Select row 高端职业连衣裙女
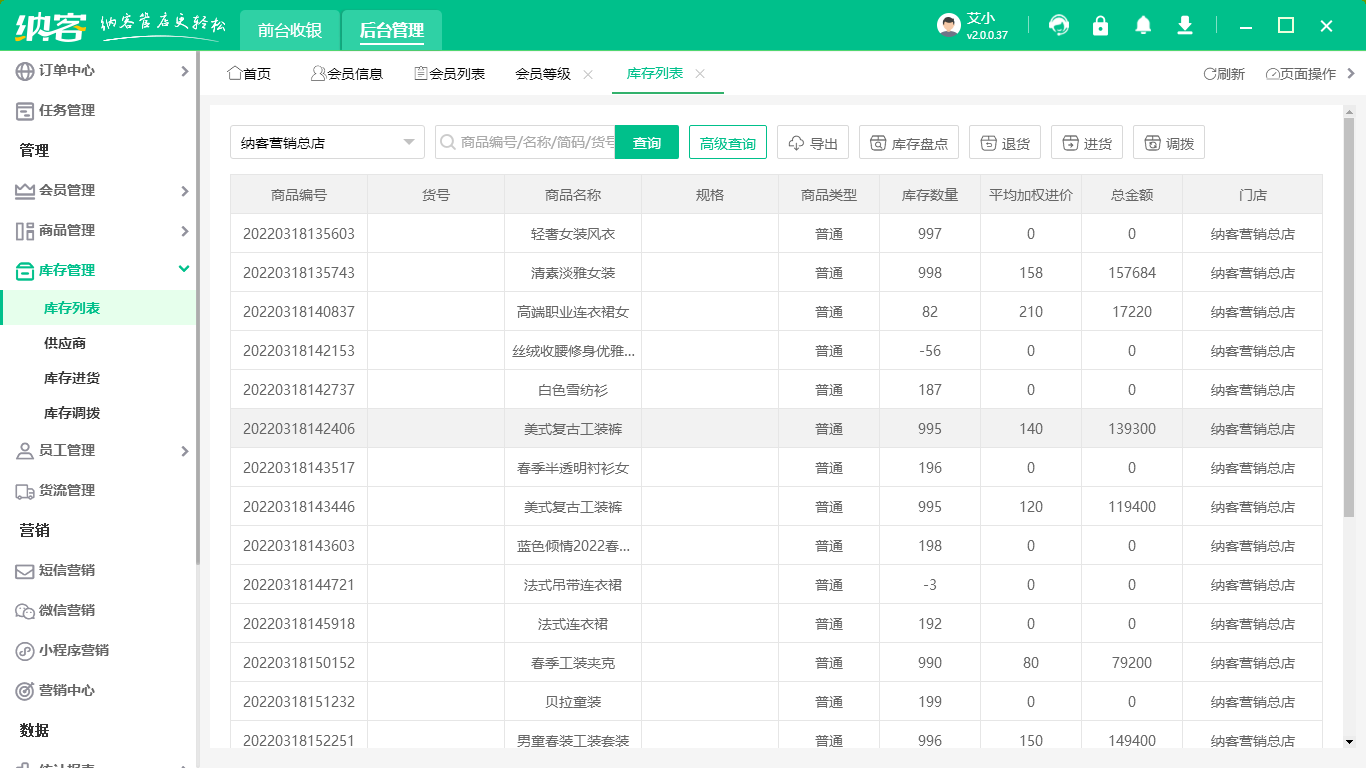The image size is (1366, 768). point(776,312)
